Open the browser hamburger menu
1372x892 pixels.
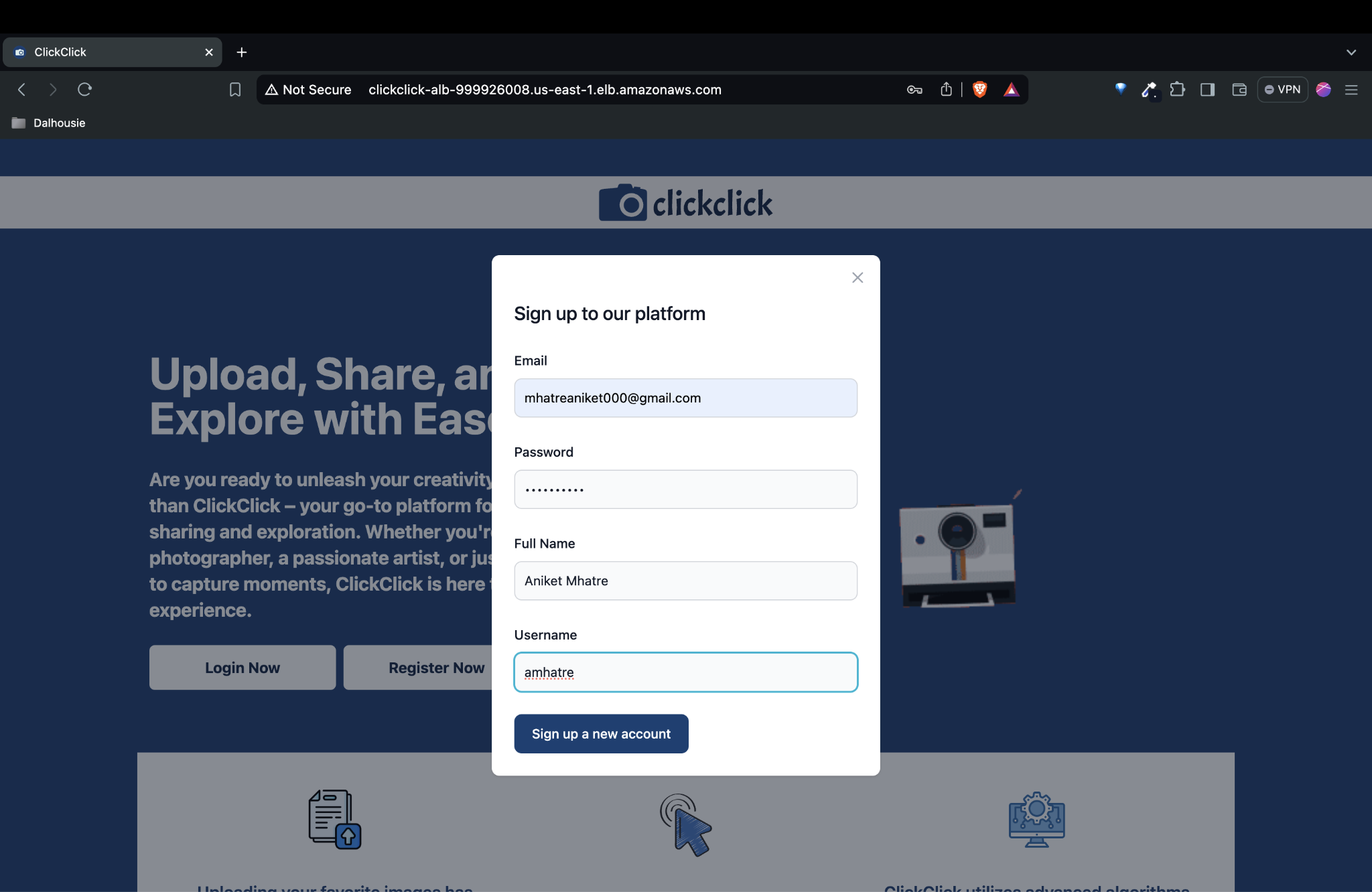[x=1351, y=90]
